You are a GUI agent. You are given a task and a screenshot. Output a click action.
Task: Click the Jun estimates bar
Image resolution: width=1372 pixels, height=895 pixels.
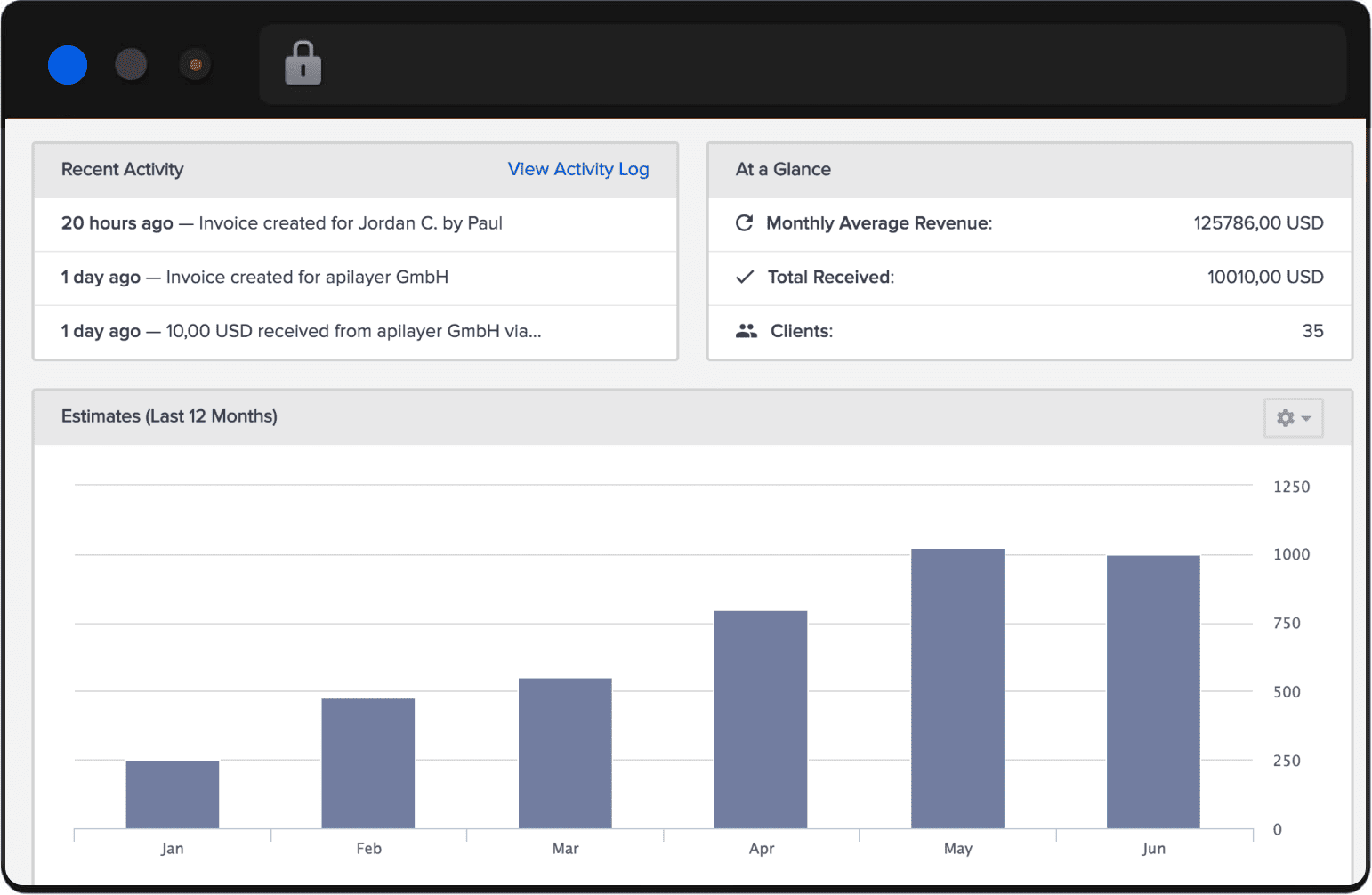coord(1153,692)
